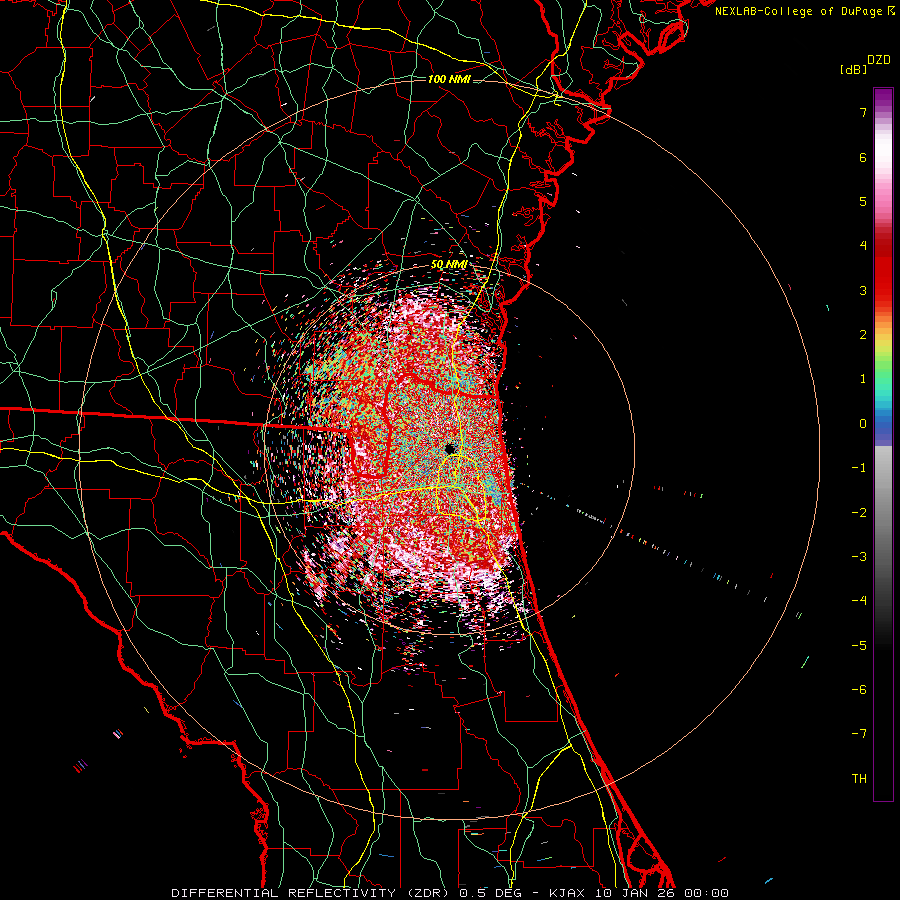Click the 1 tick label on color scale
This screenshot has width=900, height=900.
(x=863, y=379)
